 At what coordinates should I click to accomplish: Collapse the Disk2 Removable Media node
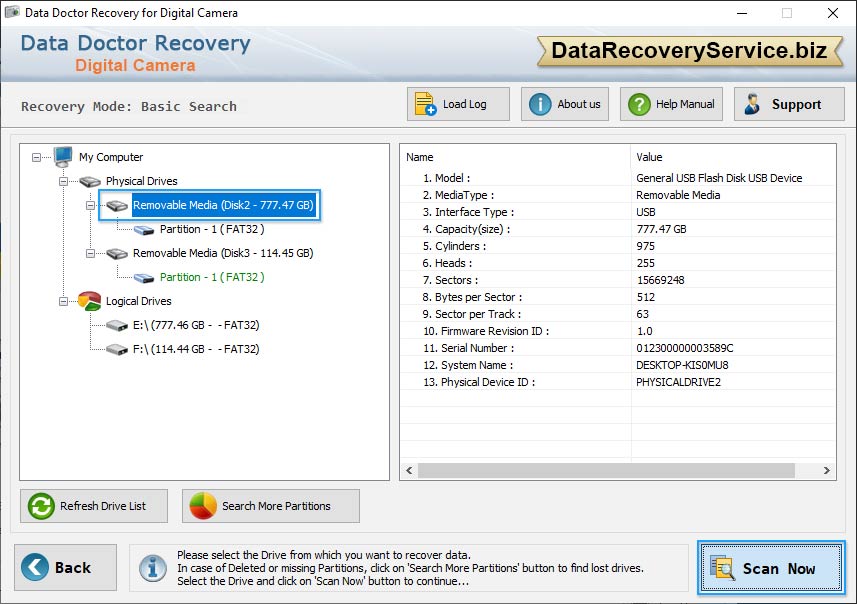tap(90, 206)
